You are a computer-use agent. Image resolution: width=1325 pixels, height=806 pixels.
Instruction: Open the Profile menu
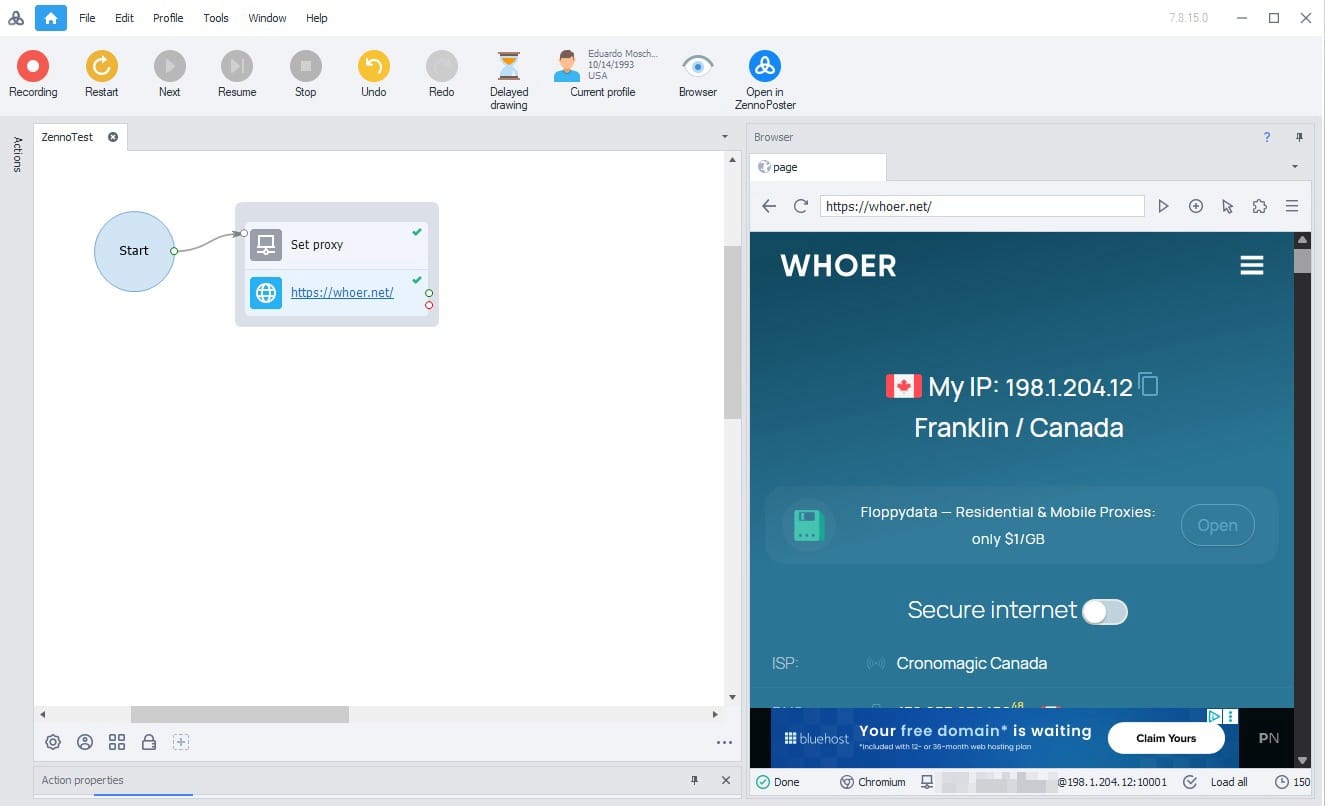(x=167, y=17)
